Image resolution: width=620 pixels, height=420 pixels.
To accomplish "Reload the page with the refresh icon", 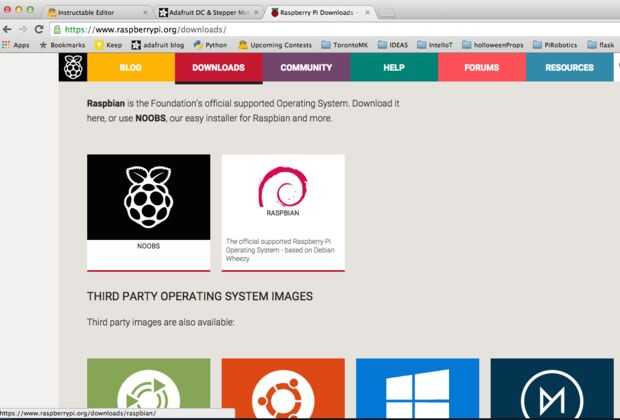I will pyautogui.click(x=39, y=29).
